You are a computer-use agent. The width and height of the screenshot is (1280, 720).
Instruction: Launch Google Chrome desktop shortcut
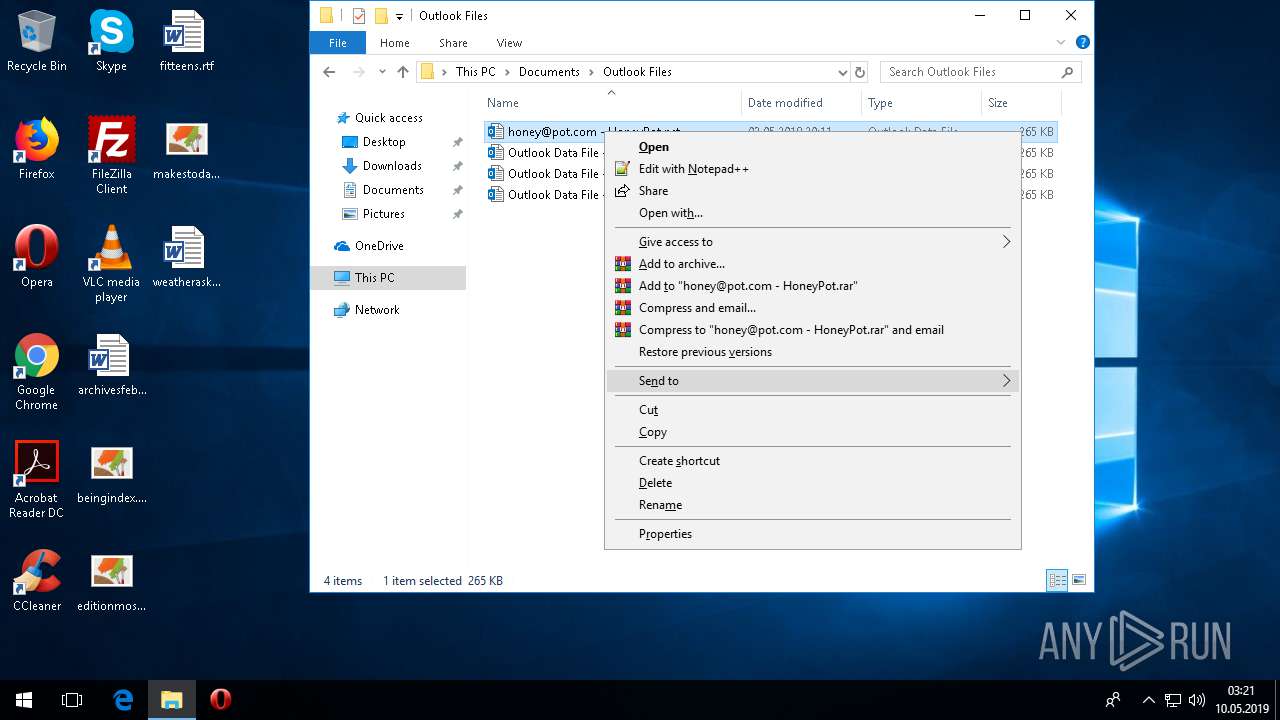37,371
